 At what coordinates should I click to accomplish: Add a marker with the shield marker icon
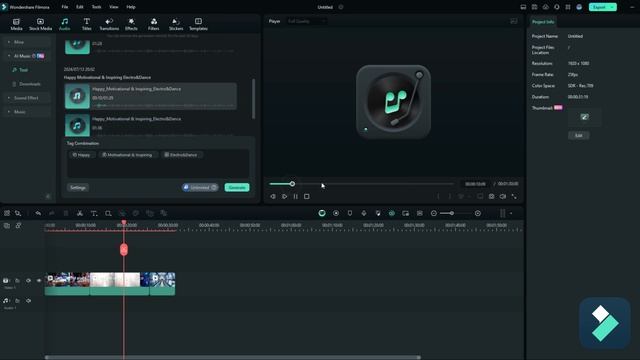coord(350,213)
